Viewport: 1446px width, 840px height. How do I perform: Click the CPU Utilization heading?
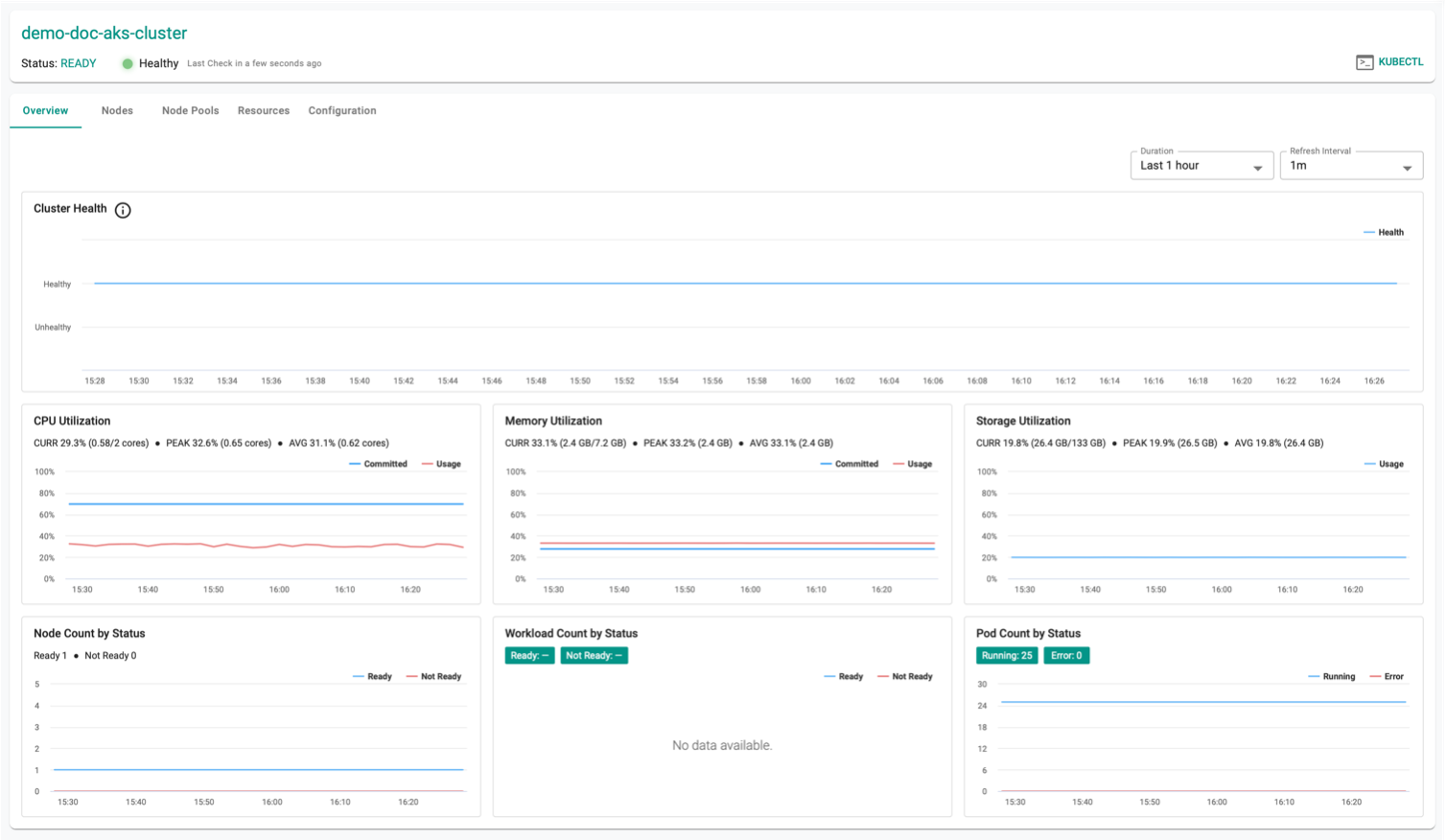coord(72,421)
